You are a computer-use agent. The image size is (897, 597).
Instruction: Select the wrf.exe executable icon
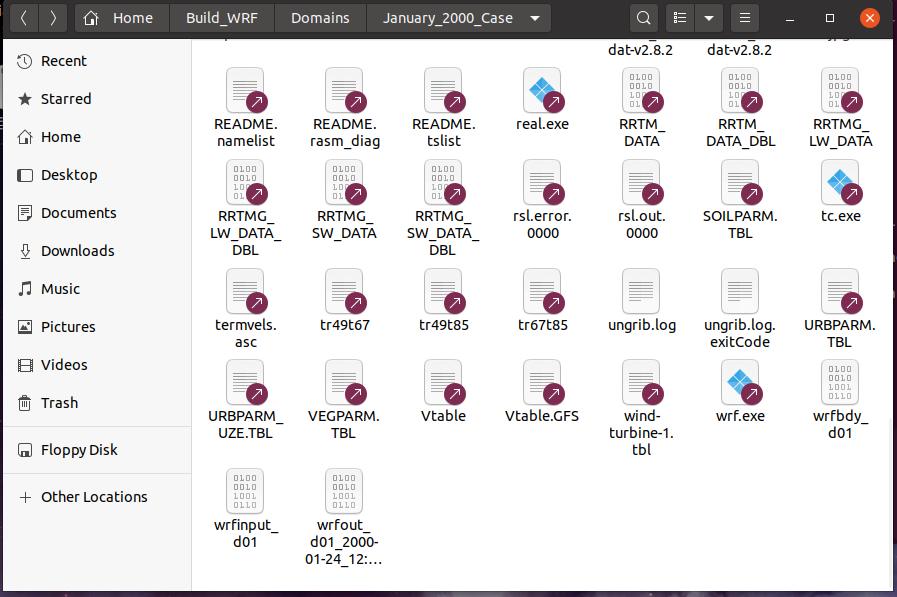[740, 382]
